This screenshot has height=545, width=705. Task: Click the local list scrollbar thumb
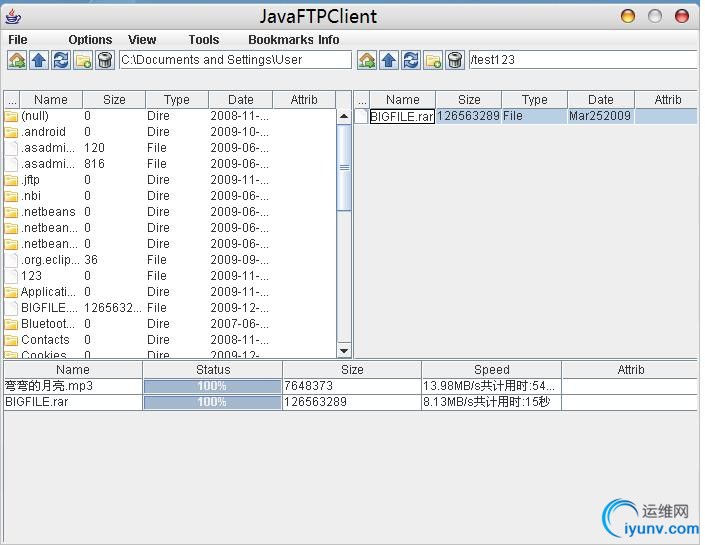[344, 168]
